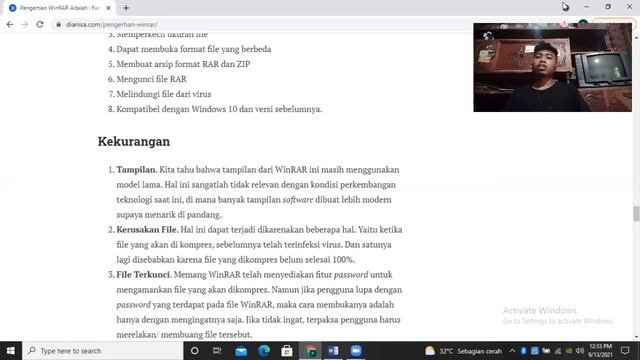
Task: Open the clock showing 12:33 PM
Action: coord(600,351)
